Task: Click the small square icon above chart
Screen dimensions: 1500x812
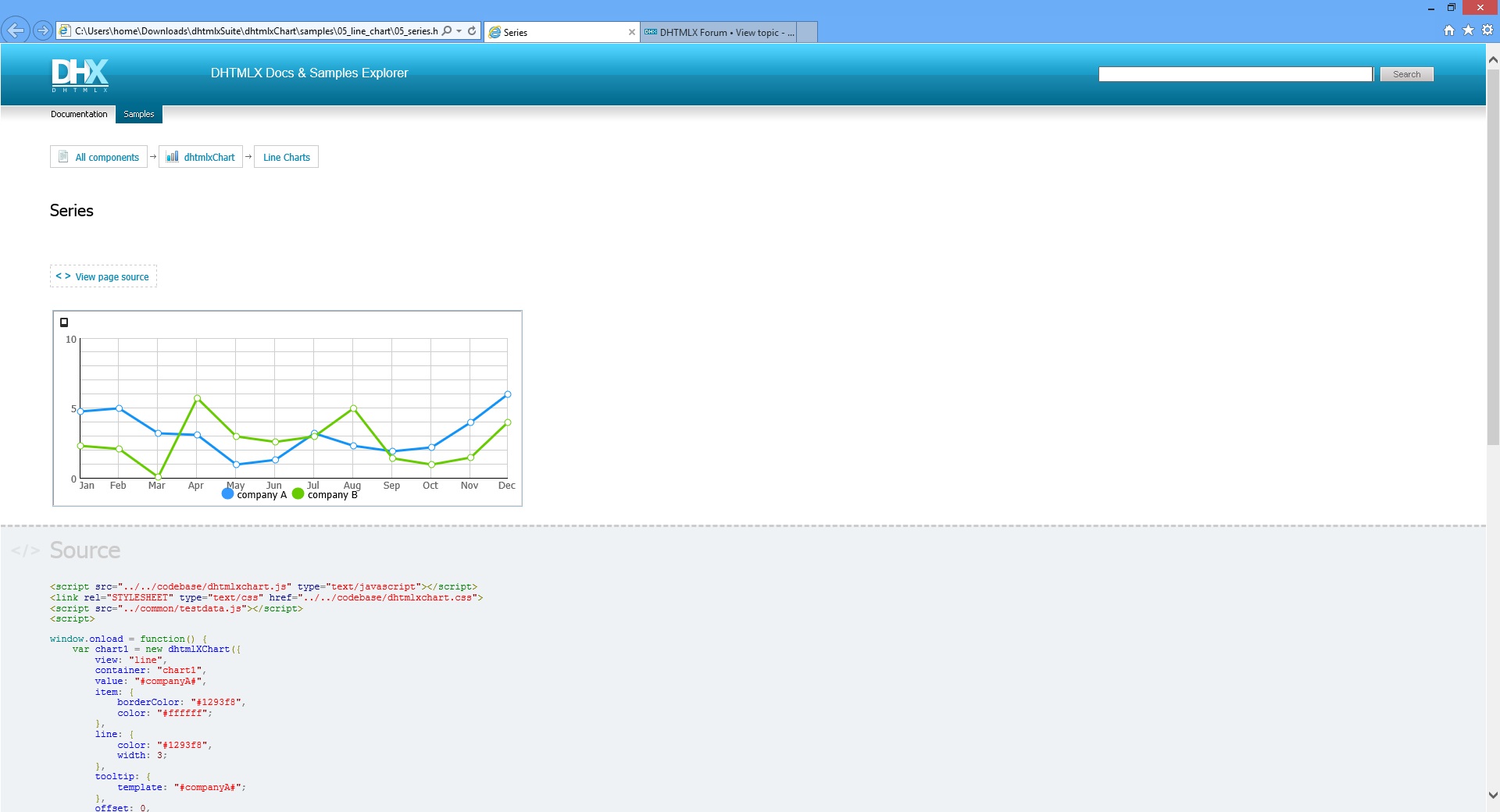Action: [x=64, y=322]
